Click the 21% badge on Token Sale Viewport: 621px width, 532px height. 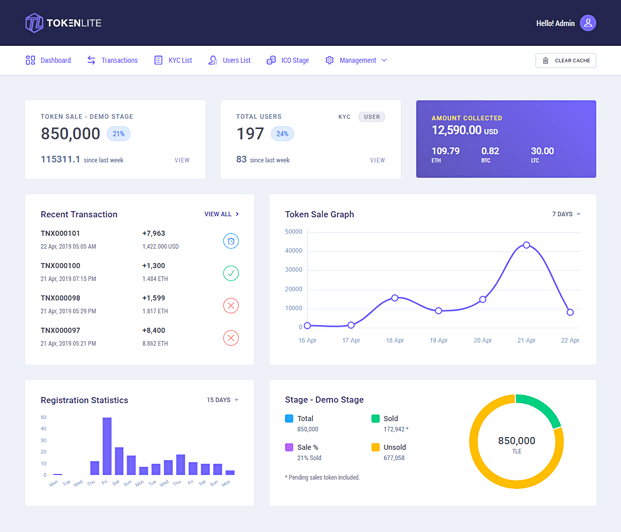pos(118,134)
